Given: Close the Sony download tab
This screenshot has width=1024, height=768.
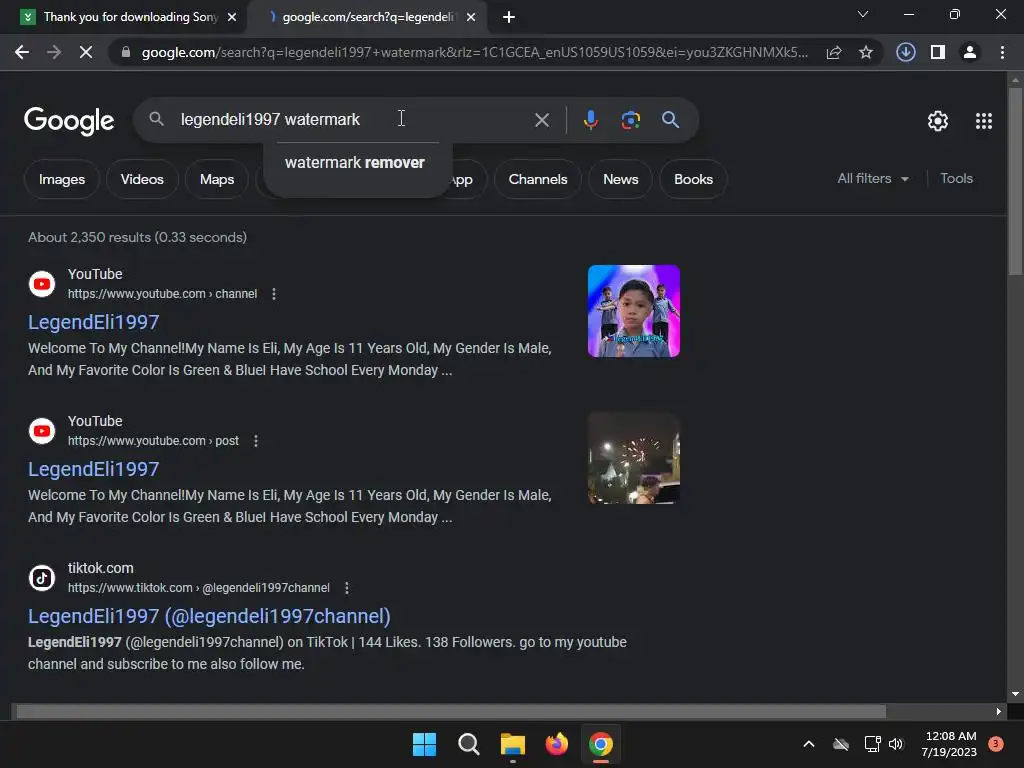Looking at the screenshot, I should pyautogui.click(x=232, y=17).
